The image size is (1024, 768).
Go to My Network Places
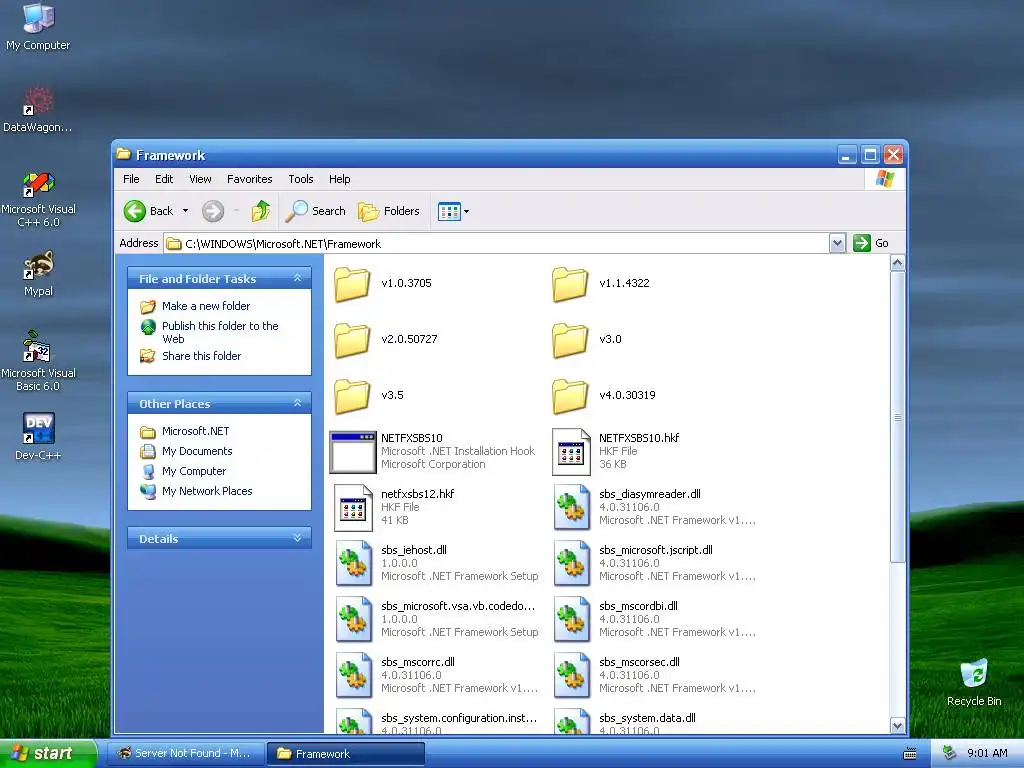[207, 491]
